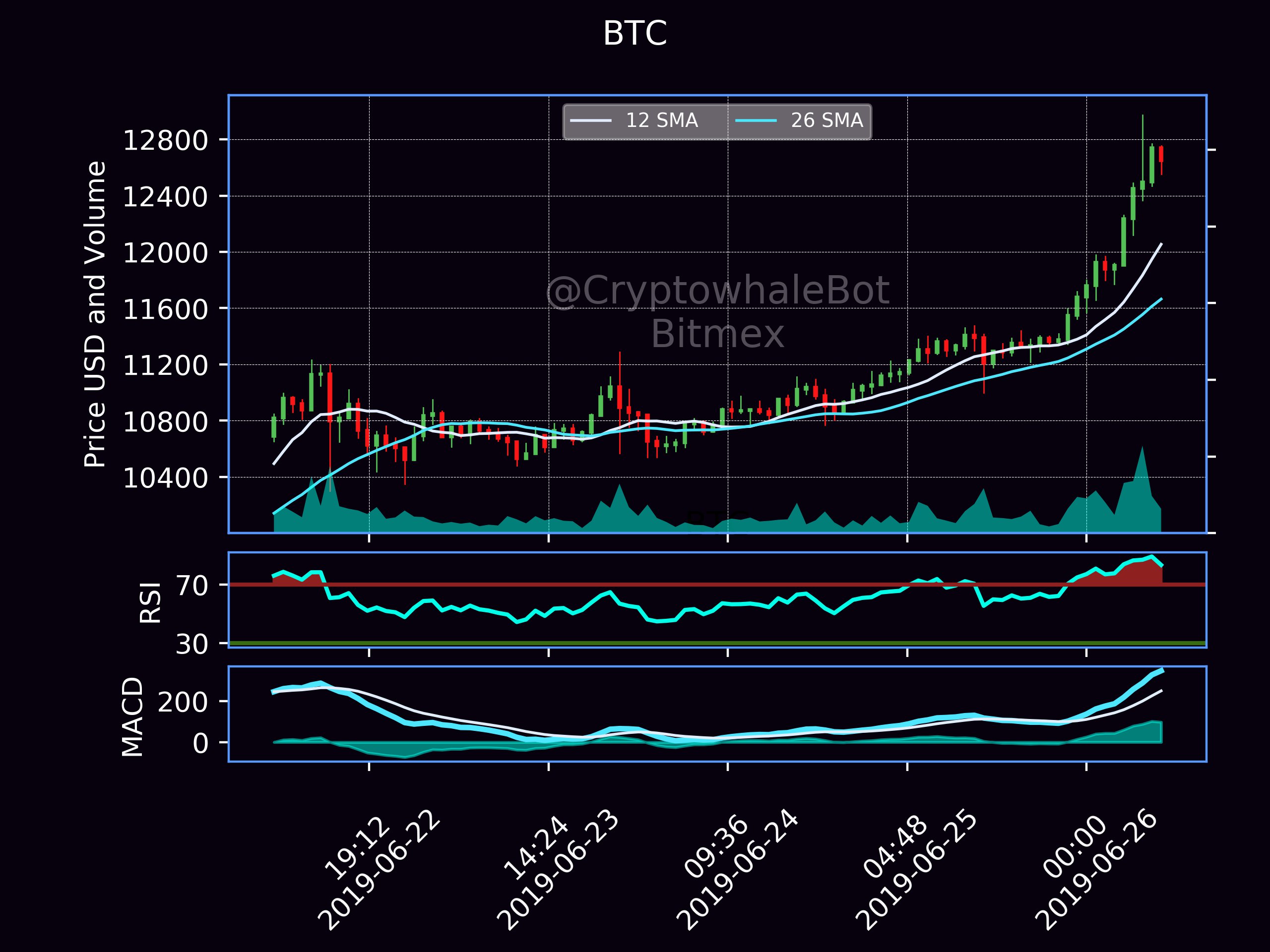Image resolution: width=1270 pixels, height=952 pixels.
Task: Click the 09:36 2019-06-24 date label
Action: click(738, 869)
